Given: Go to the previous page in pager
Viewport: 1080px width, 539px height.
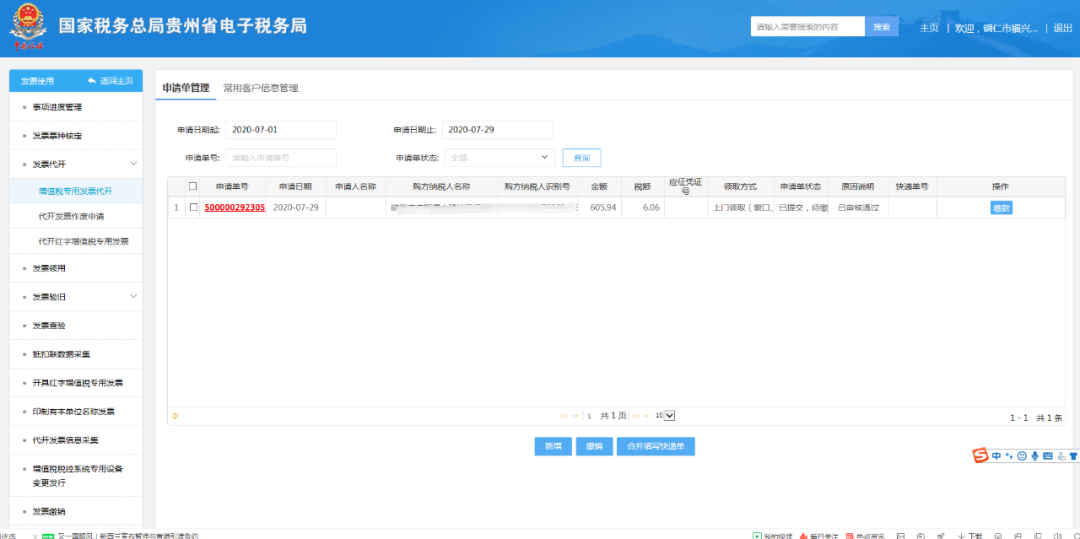Looking at the screenshot, I should (575, 416).
